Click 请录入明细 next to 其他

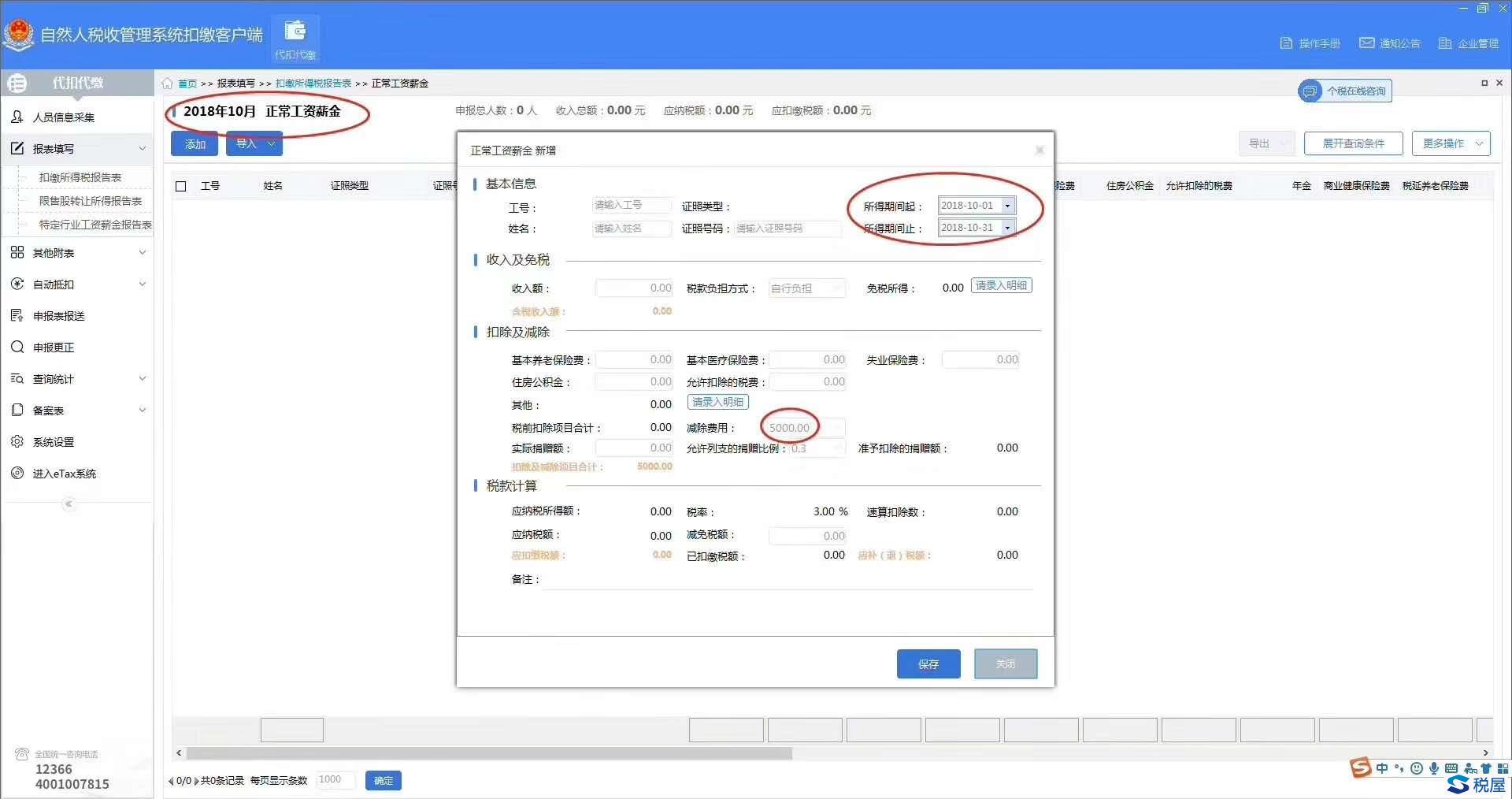[x=717, y=402]
